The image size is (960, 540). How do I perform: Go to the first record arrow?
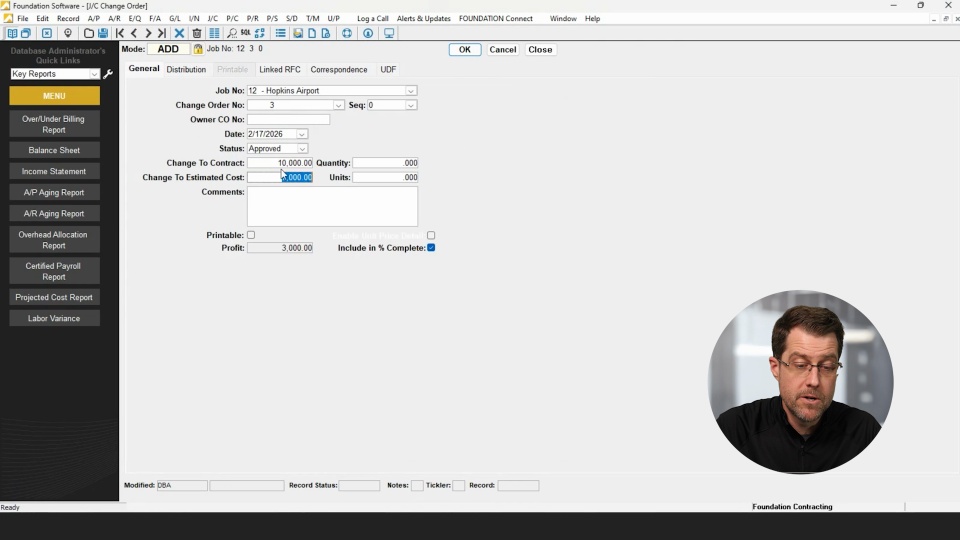tap(120, 33)
